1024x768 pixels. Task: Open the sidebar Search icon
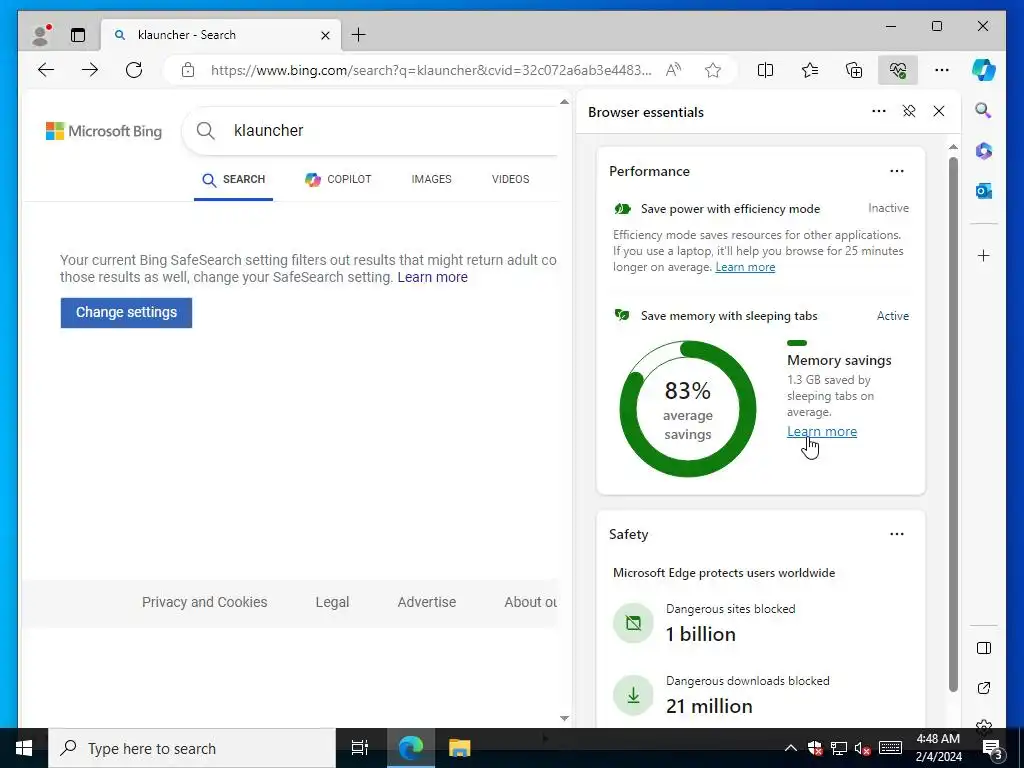(x=984, y=110)
